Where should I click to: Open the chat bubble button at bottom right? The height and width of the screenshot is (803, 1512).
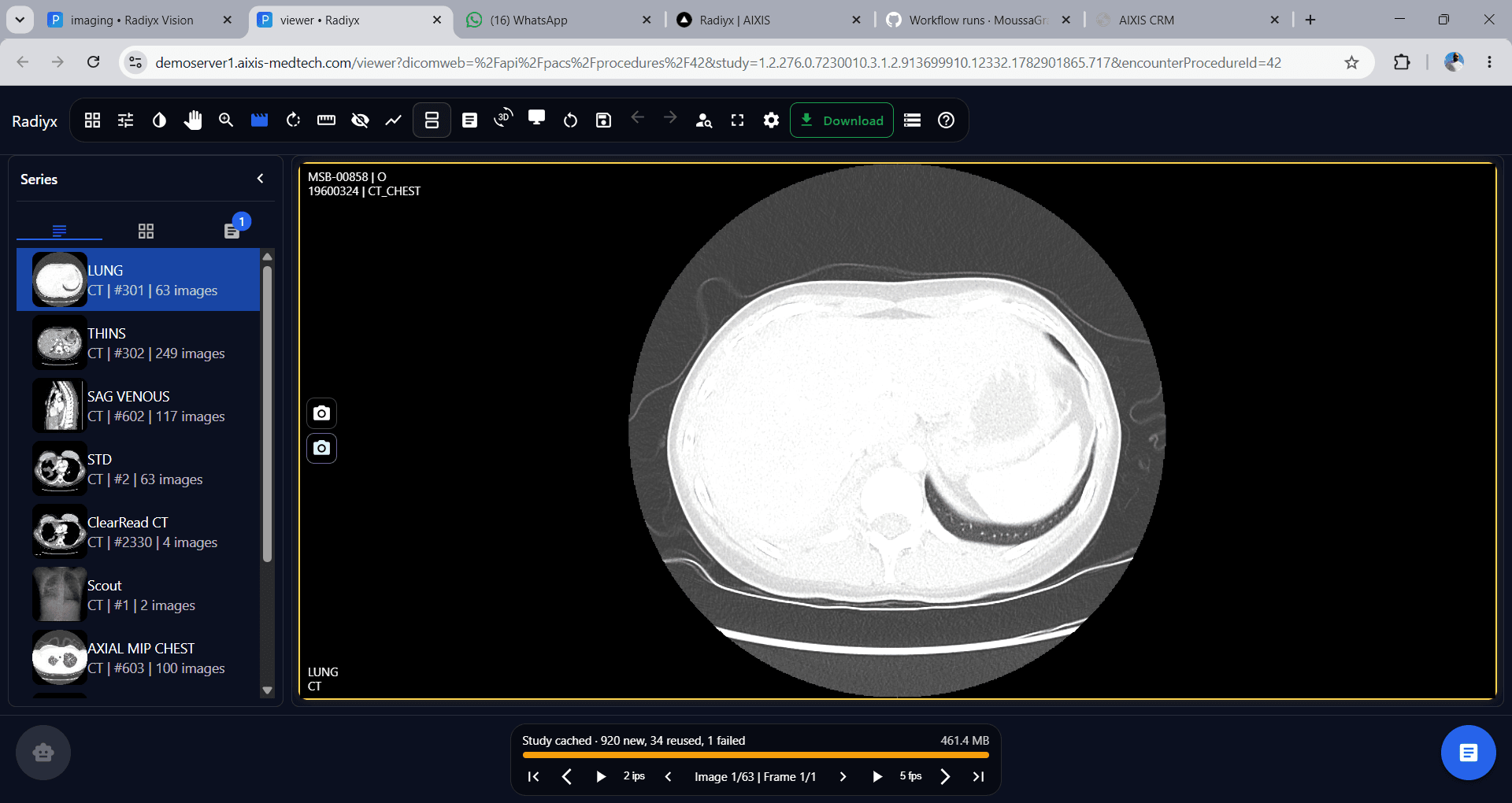coord(1468,753)
